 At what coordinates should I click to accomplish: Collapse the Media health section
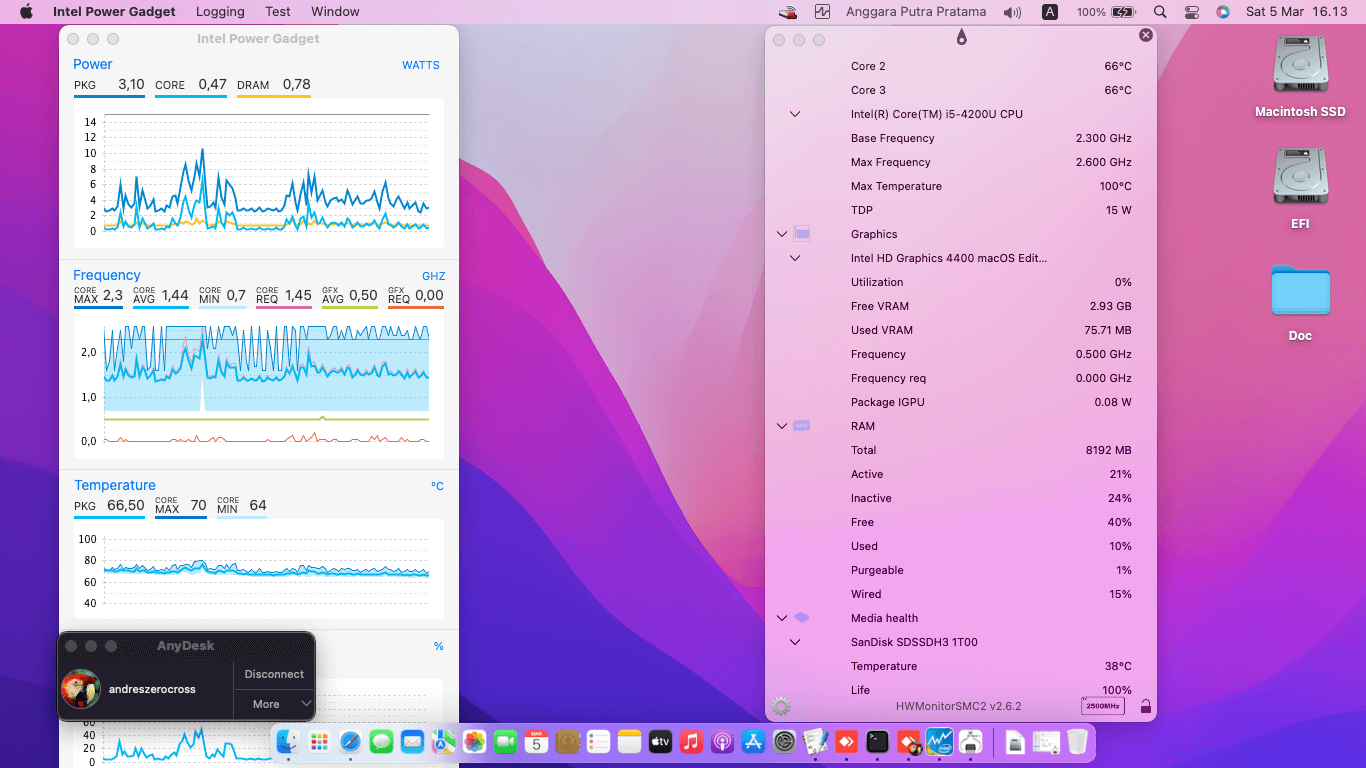(x=782, y=618)
